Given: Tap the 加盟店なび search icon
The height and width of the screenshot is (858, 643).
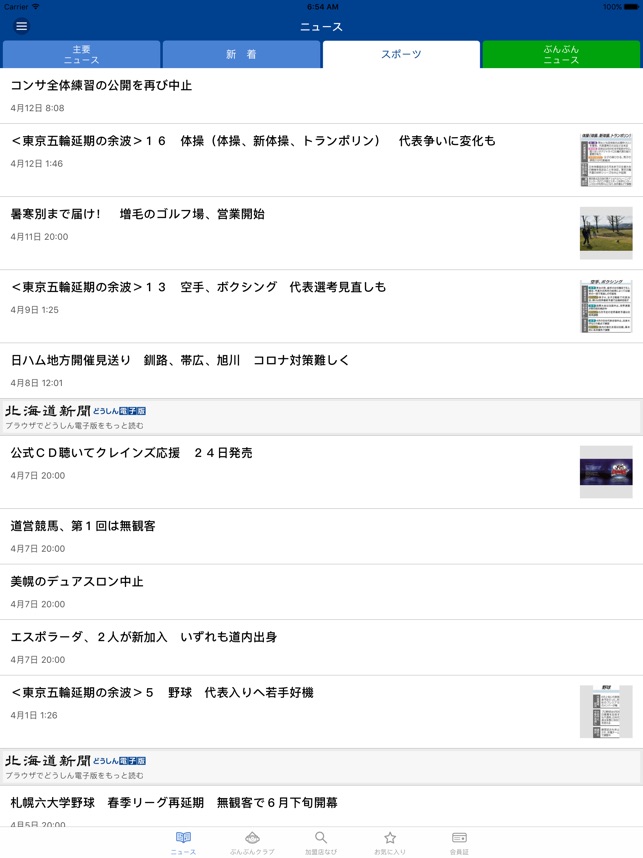Looking at the screenshot, I should tap(321, 843).
